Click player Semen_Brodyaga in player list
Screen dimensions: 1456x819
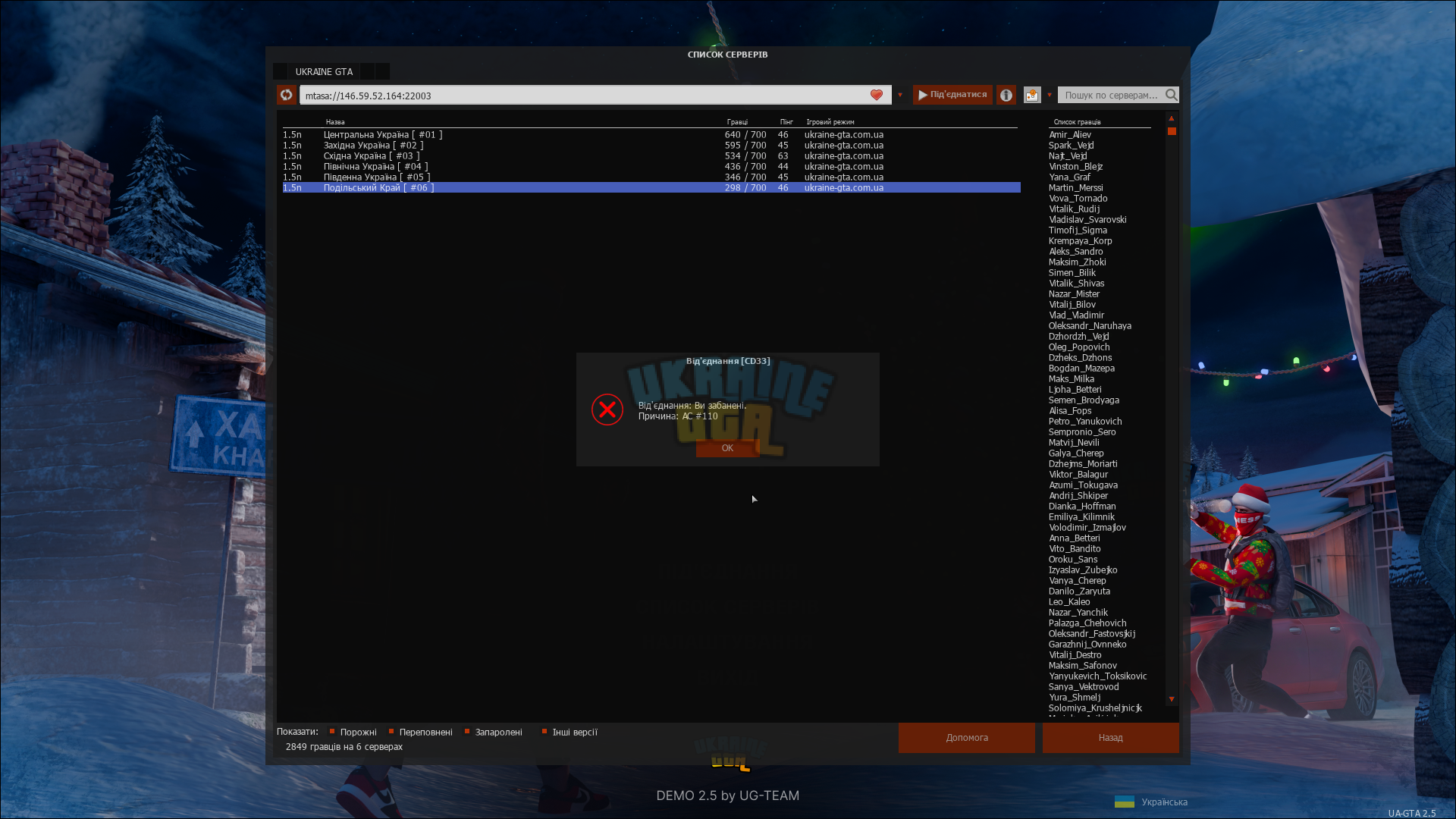tap(1084, 400)
